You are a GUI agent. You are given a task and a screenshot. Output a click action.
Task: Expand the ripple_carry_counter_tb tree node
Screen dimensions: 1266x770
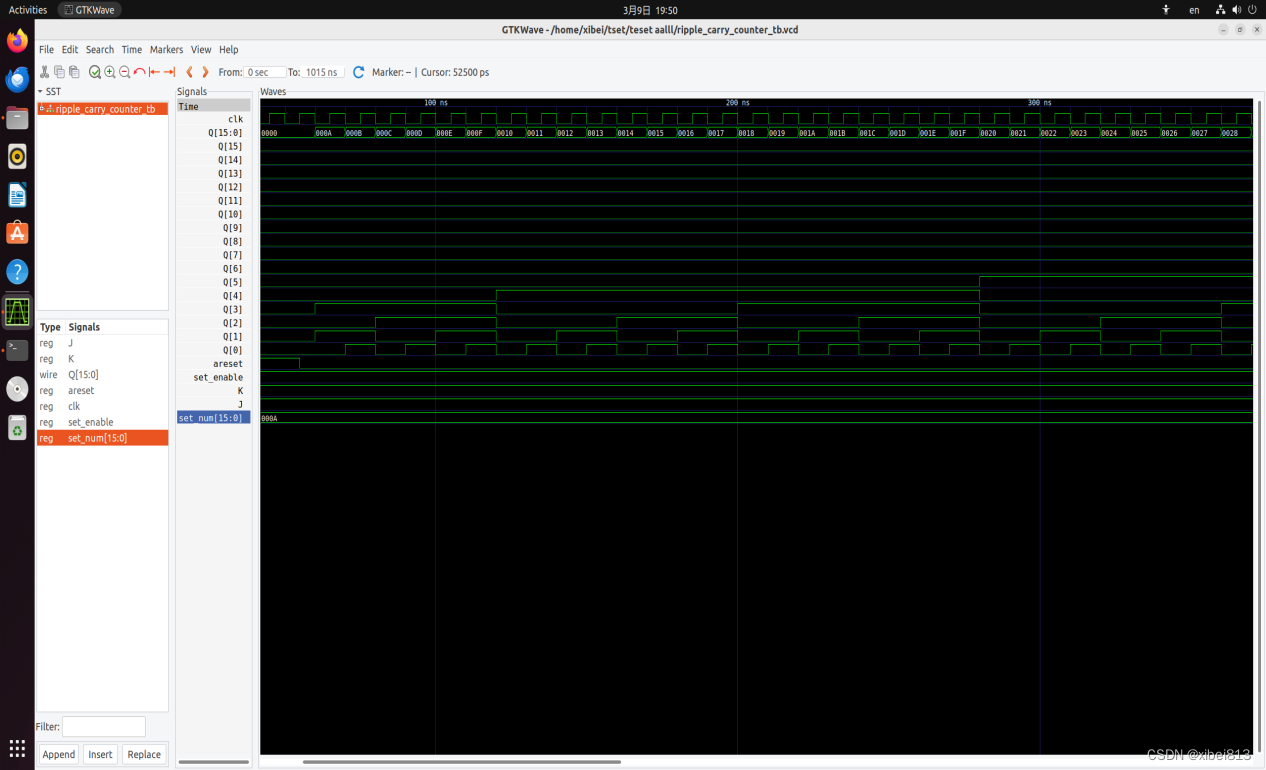pyautogui.click(x=41, y=108)
